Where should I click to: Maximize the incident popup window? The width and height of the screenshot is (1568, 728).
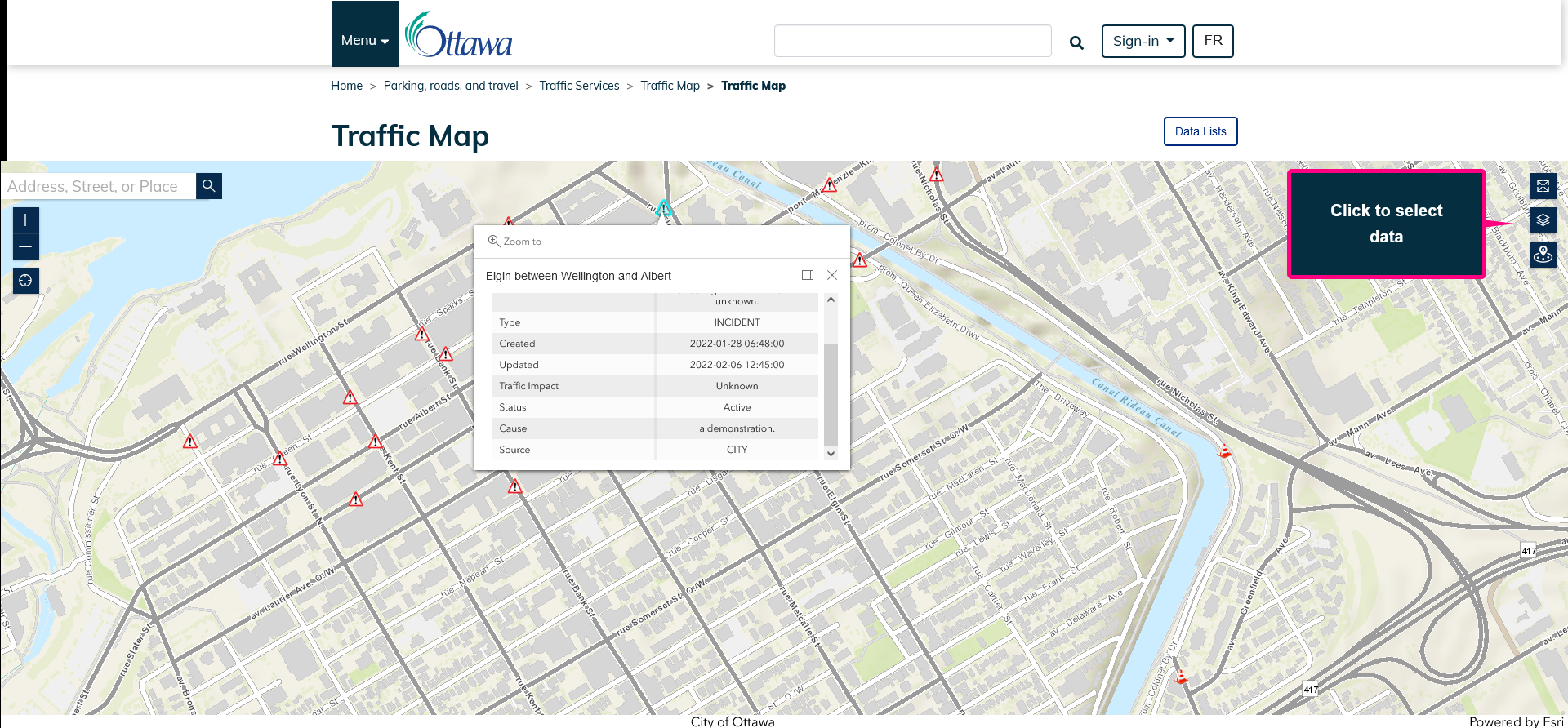tap(808, 275)
